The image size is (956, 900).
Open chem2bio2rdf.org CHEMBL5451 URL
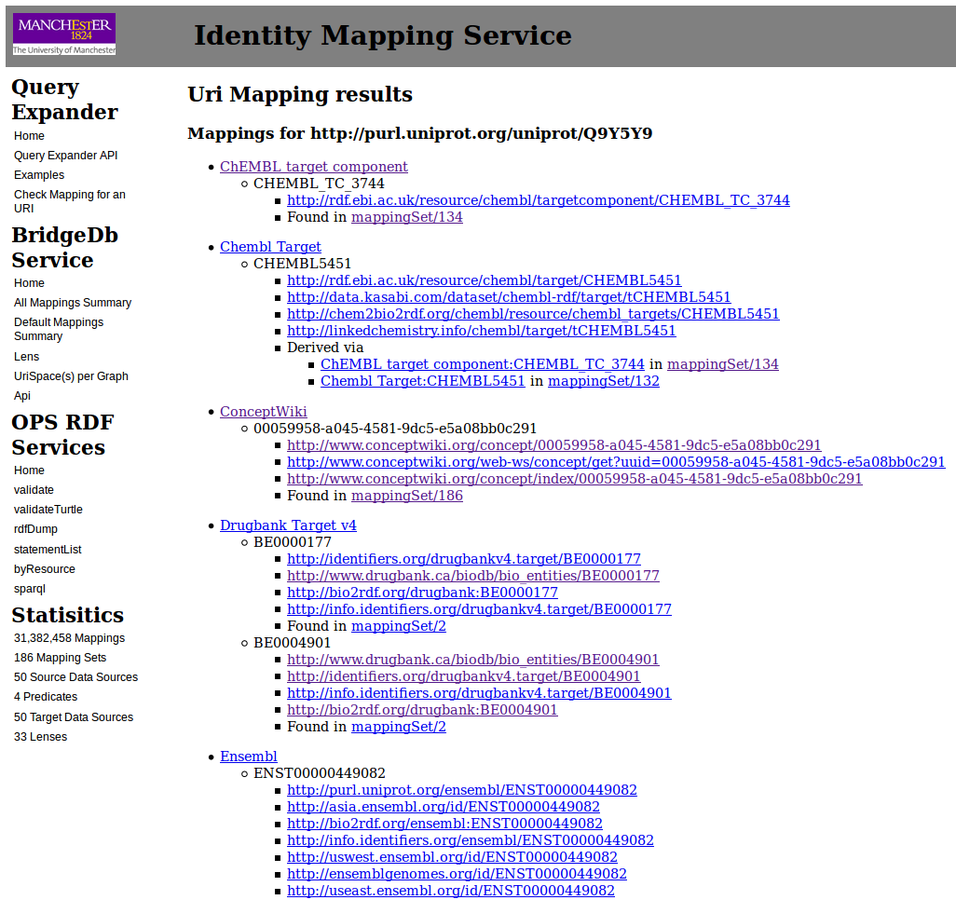tap(533, 313)
